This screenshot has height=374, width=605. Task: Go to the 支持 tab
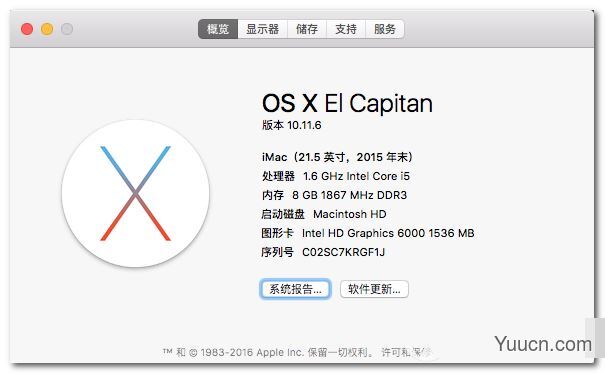[346, 29]
